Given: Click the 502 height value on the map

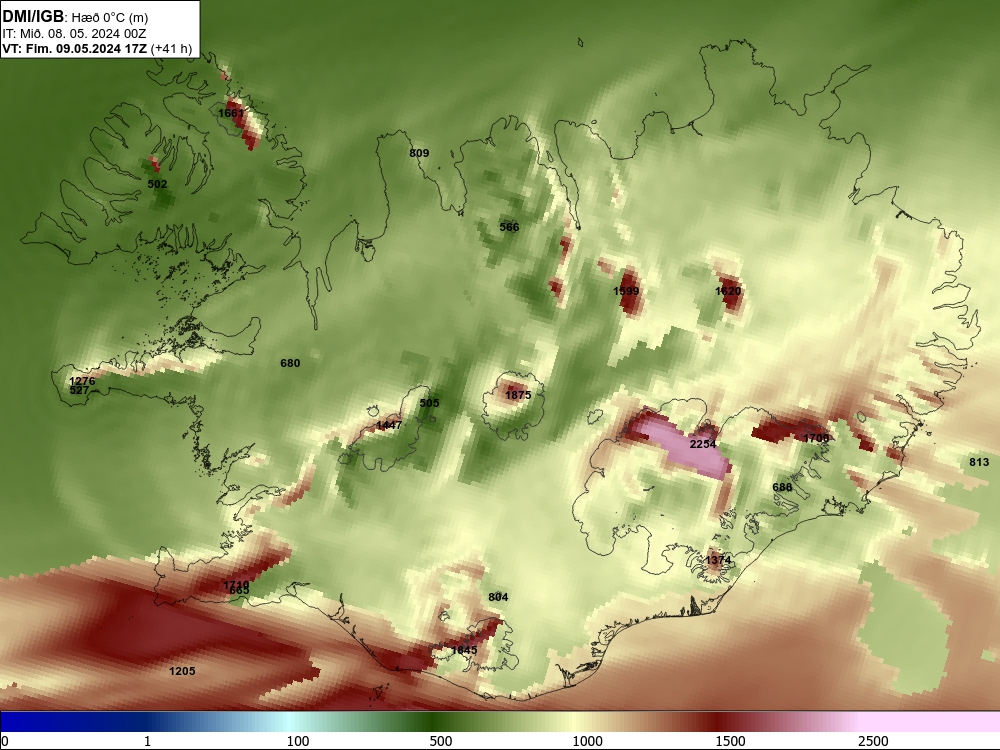Looking at the screenshot, I should click(158, 184).
